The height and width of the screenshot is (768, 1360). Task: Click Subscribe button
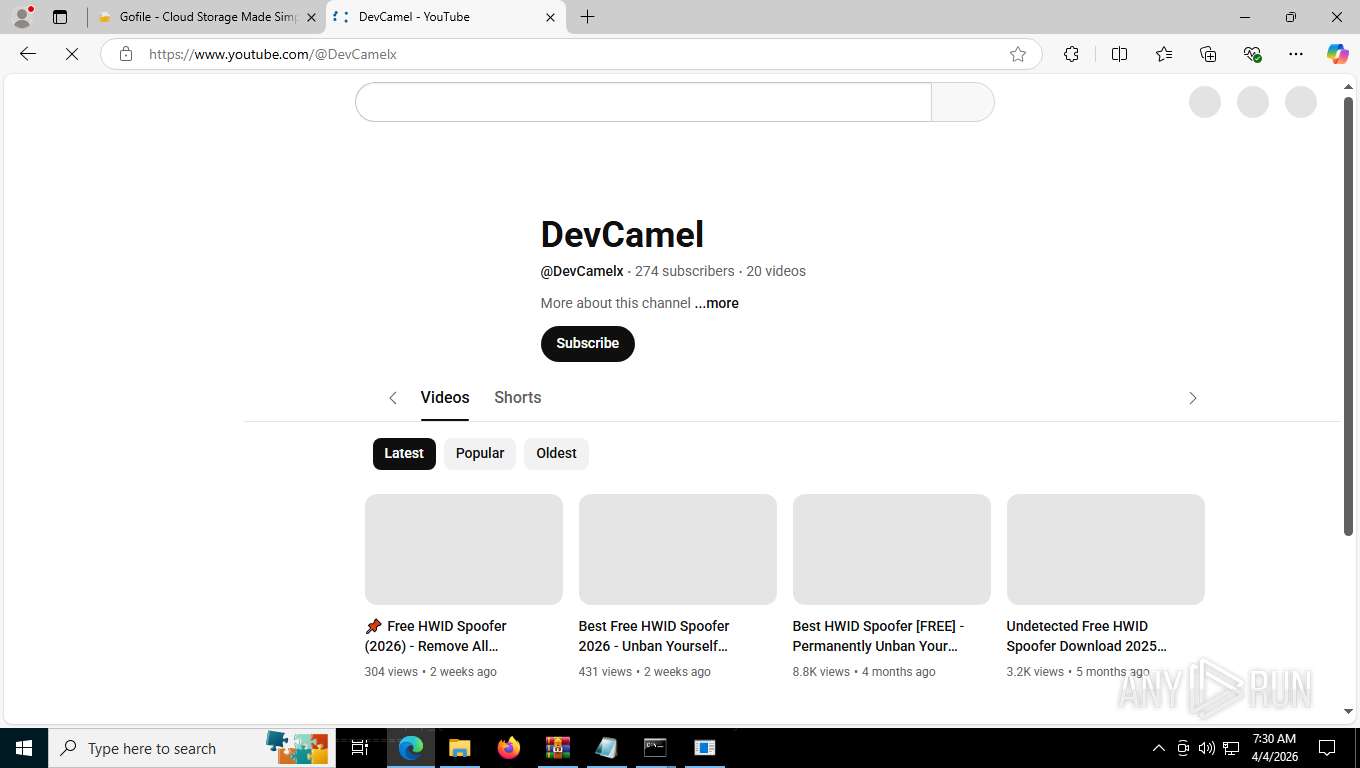point(588,343)
